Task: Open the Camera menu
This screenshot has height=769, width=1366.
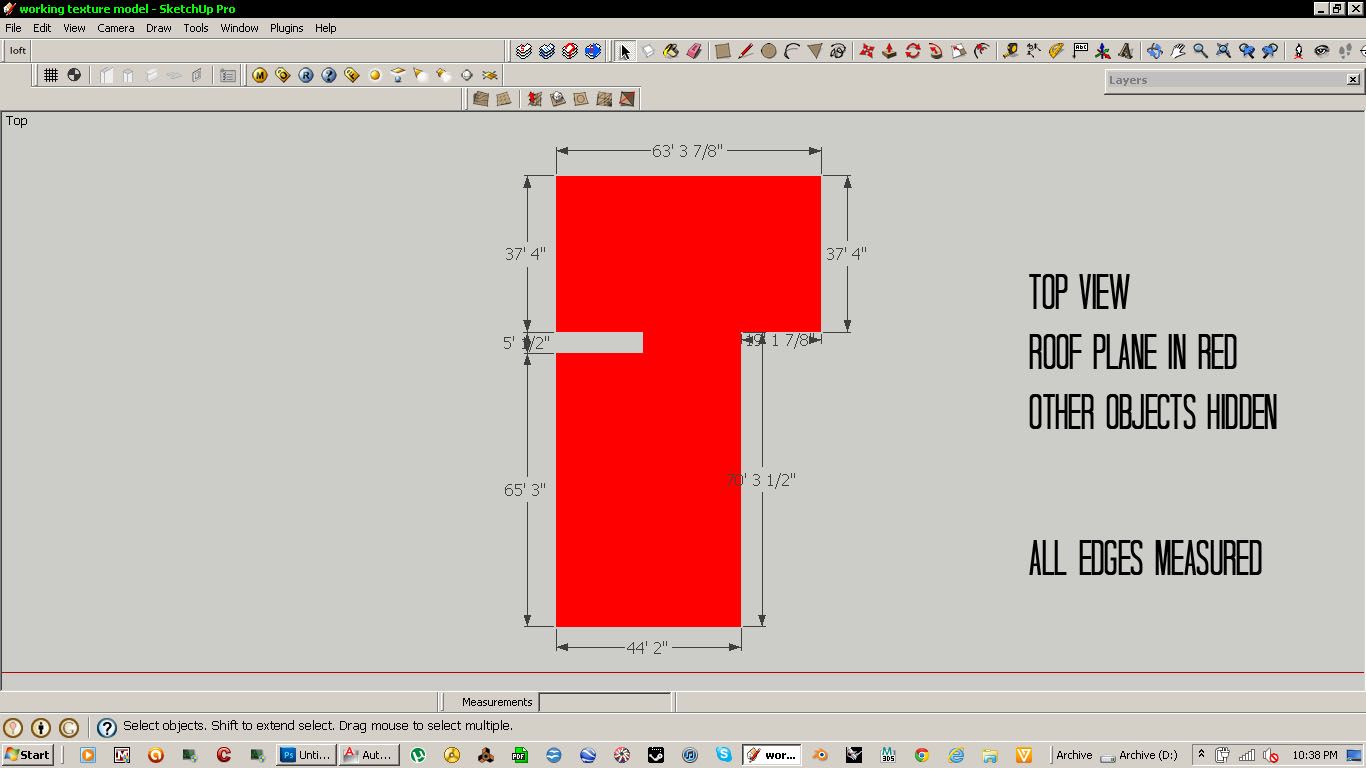Action: point(115,28)
